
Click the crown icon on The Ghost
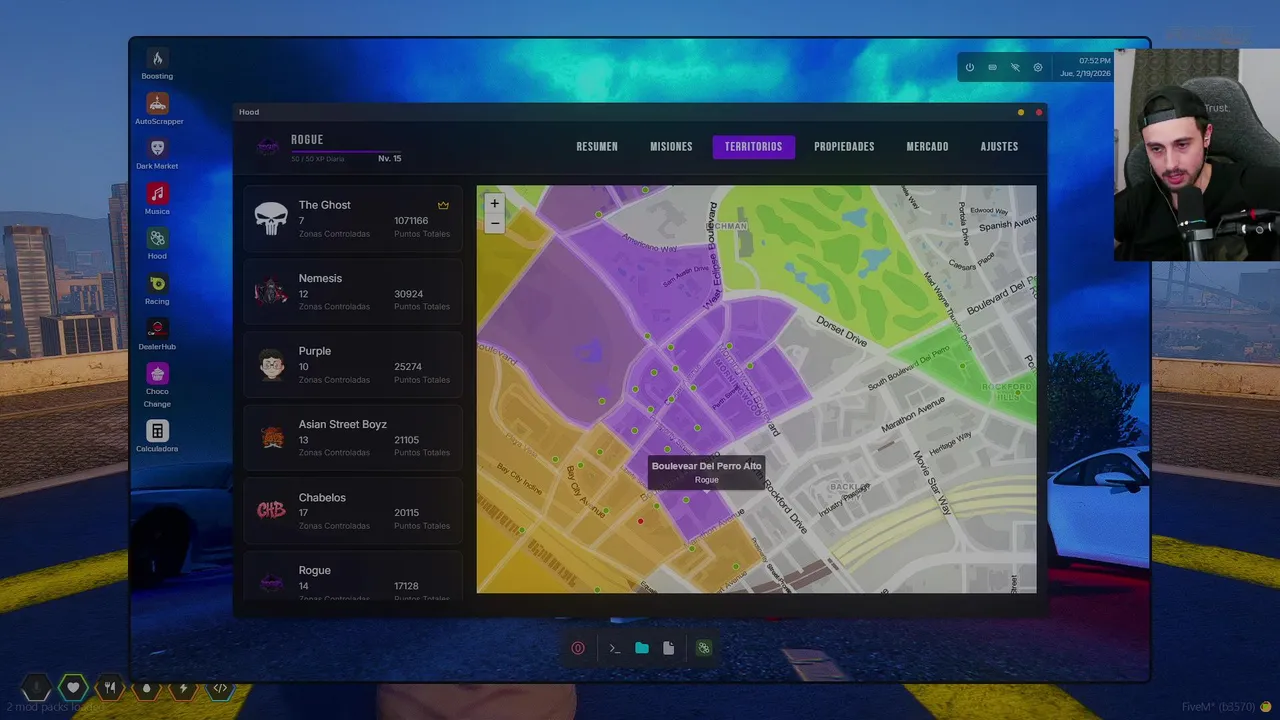[x=443, y=205]
